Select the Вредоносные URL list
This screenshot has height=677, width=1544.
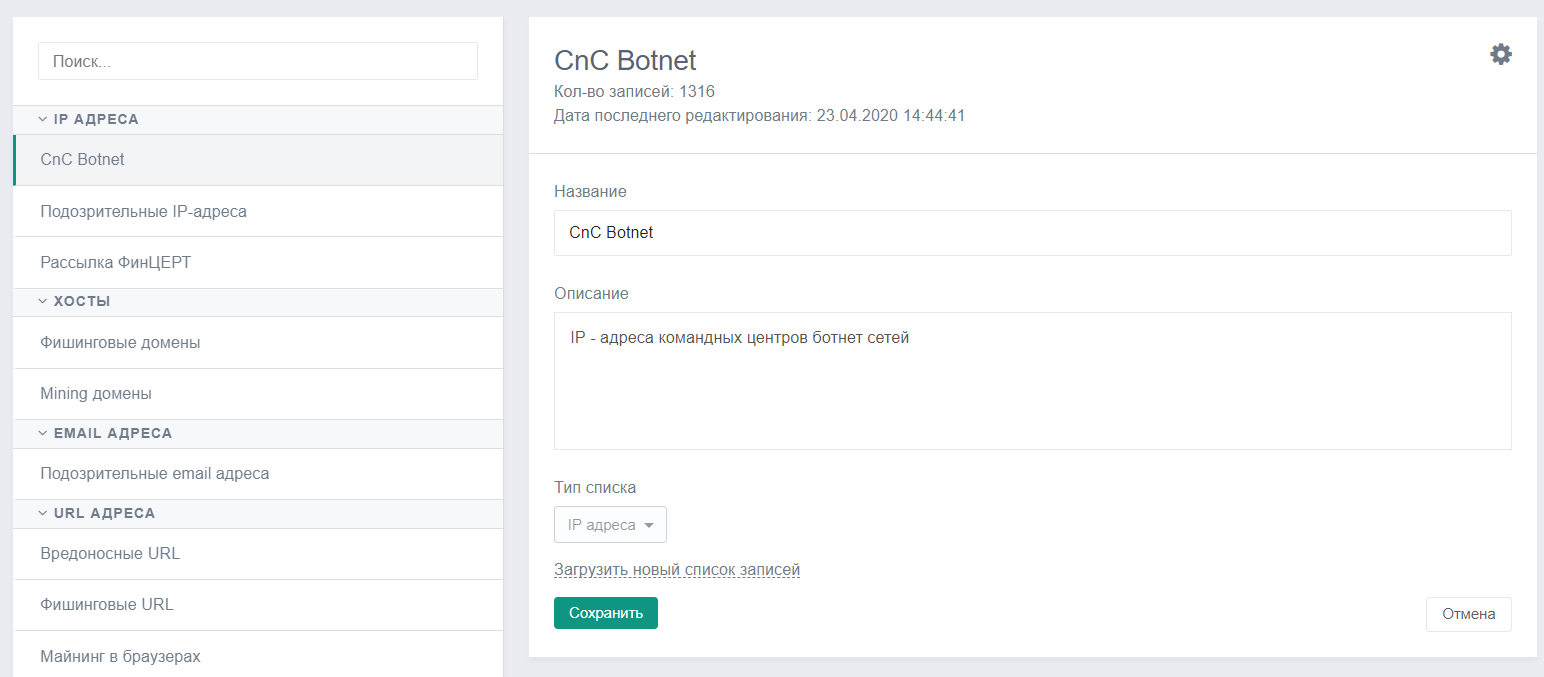258,553
